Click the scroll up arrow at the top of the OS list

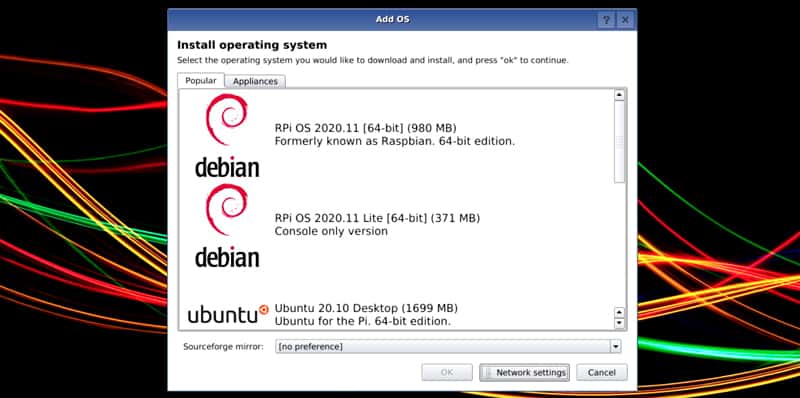(619, 95)
